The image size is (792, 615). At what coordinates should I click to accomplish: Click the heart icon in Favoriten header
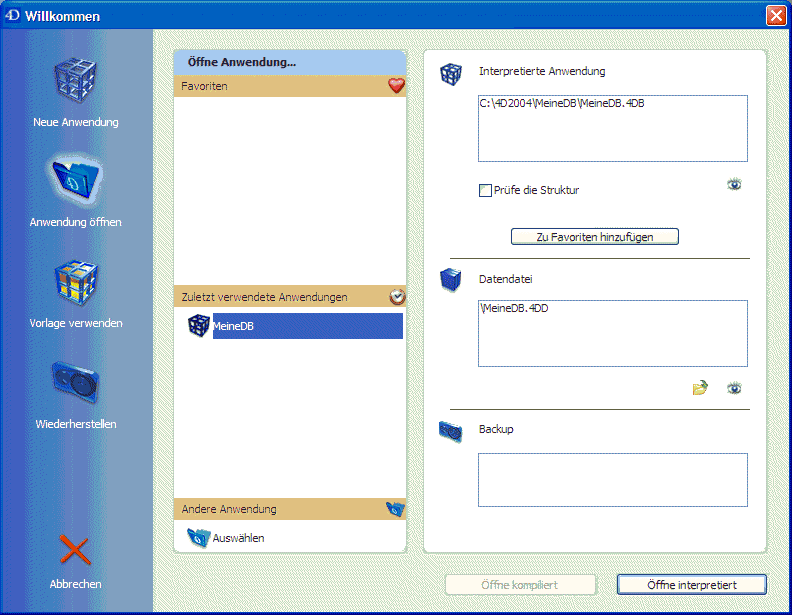[x=396, y=87]
